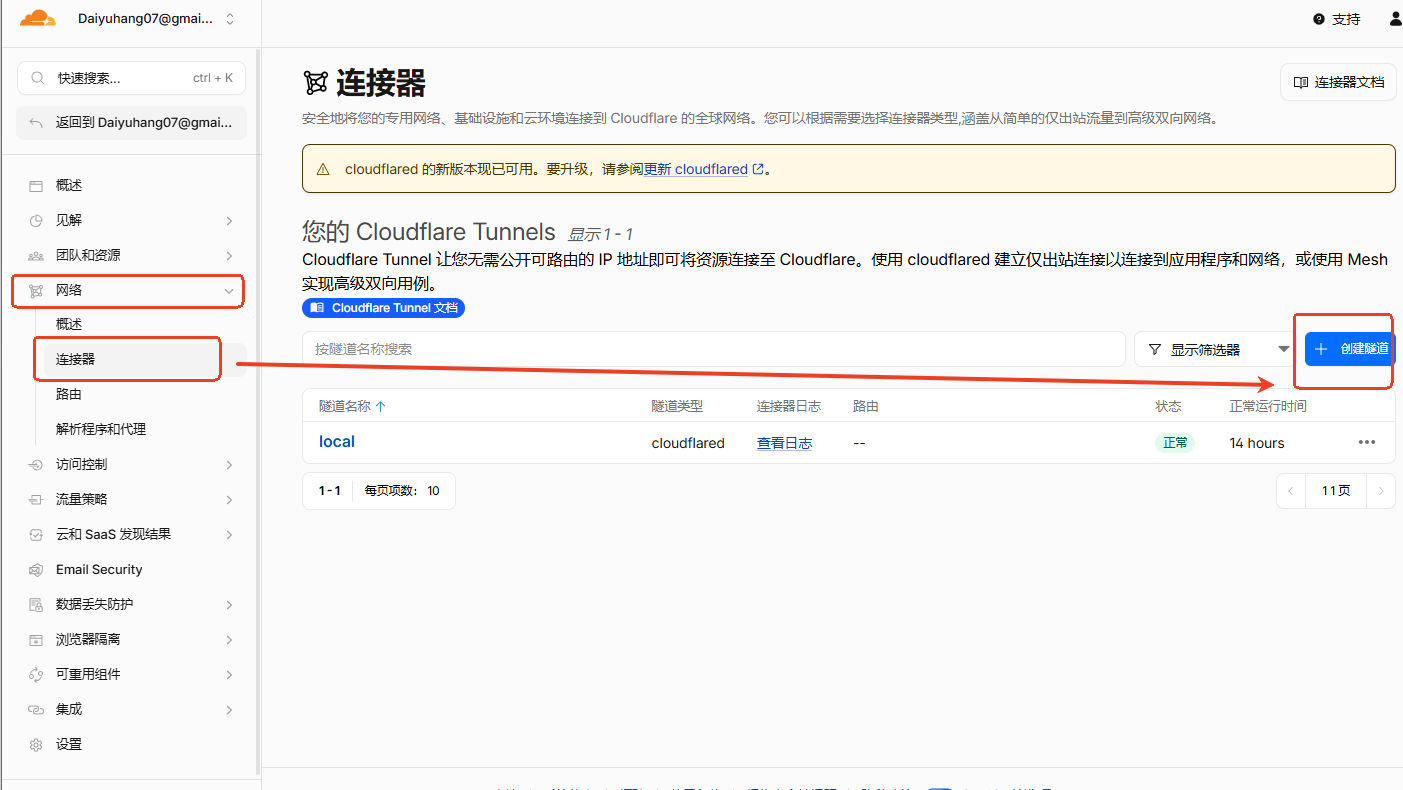Expand 访问控制 with its chevron
1403x790 pixels.
(229, 465)
